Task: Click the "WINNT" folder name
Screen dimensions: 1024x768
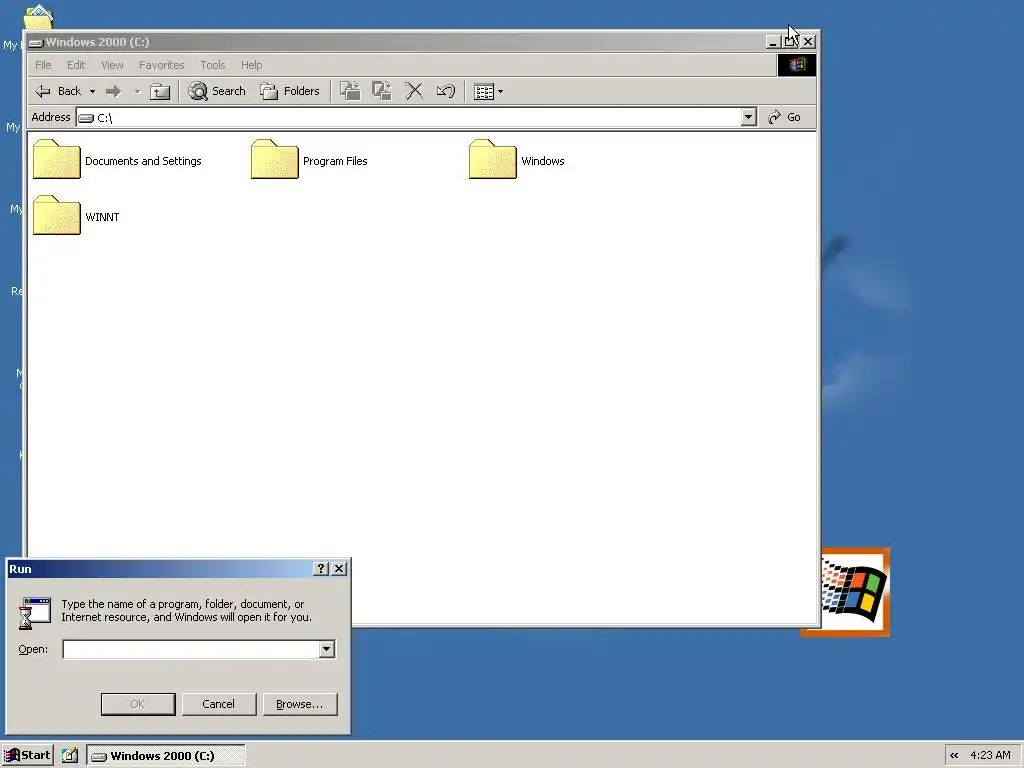Action: [x=103, y=217]
